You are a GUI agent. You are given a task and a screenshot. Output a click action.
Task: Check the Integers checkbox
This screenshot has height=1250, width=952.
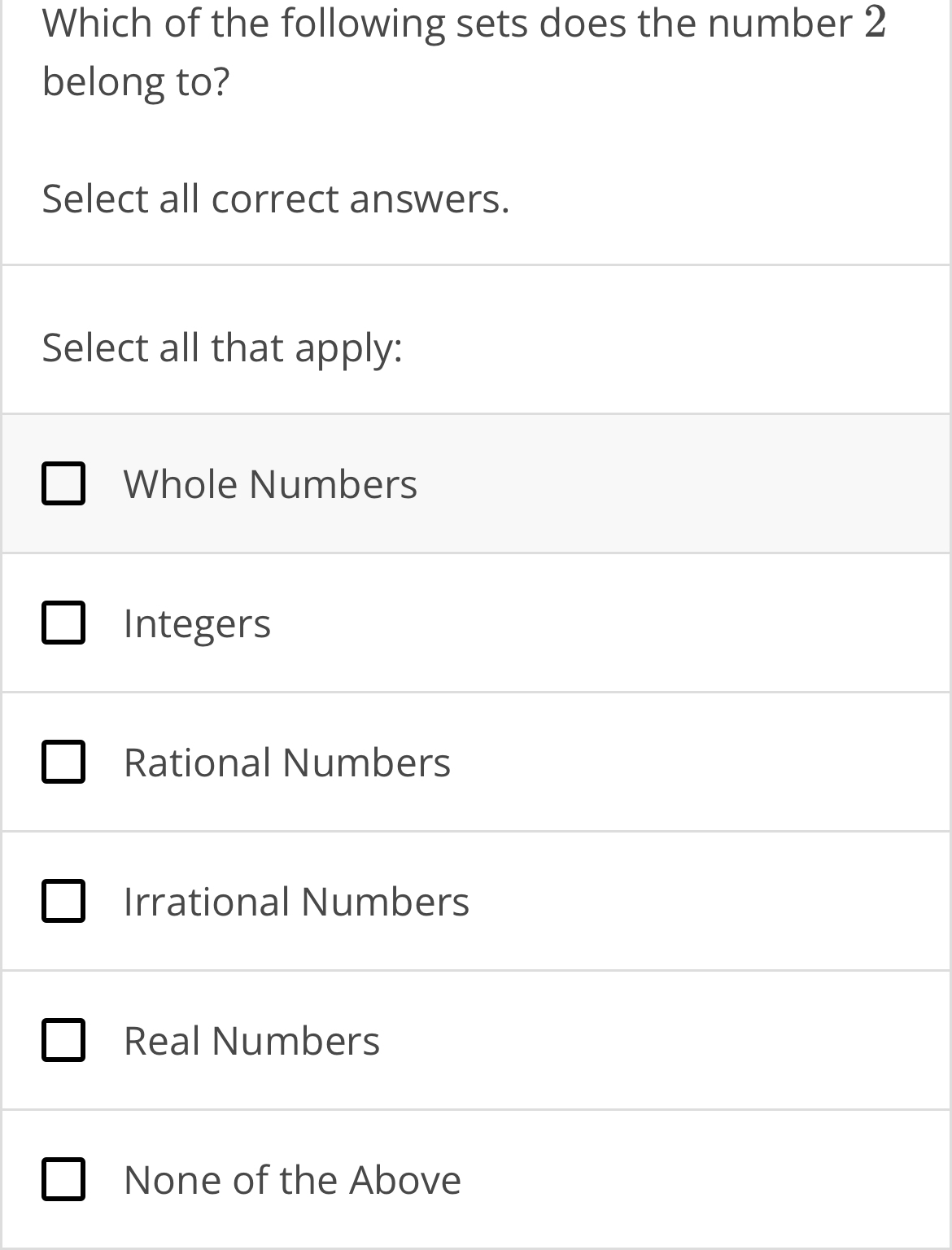coord(64,623)
